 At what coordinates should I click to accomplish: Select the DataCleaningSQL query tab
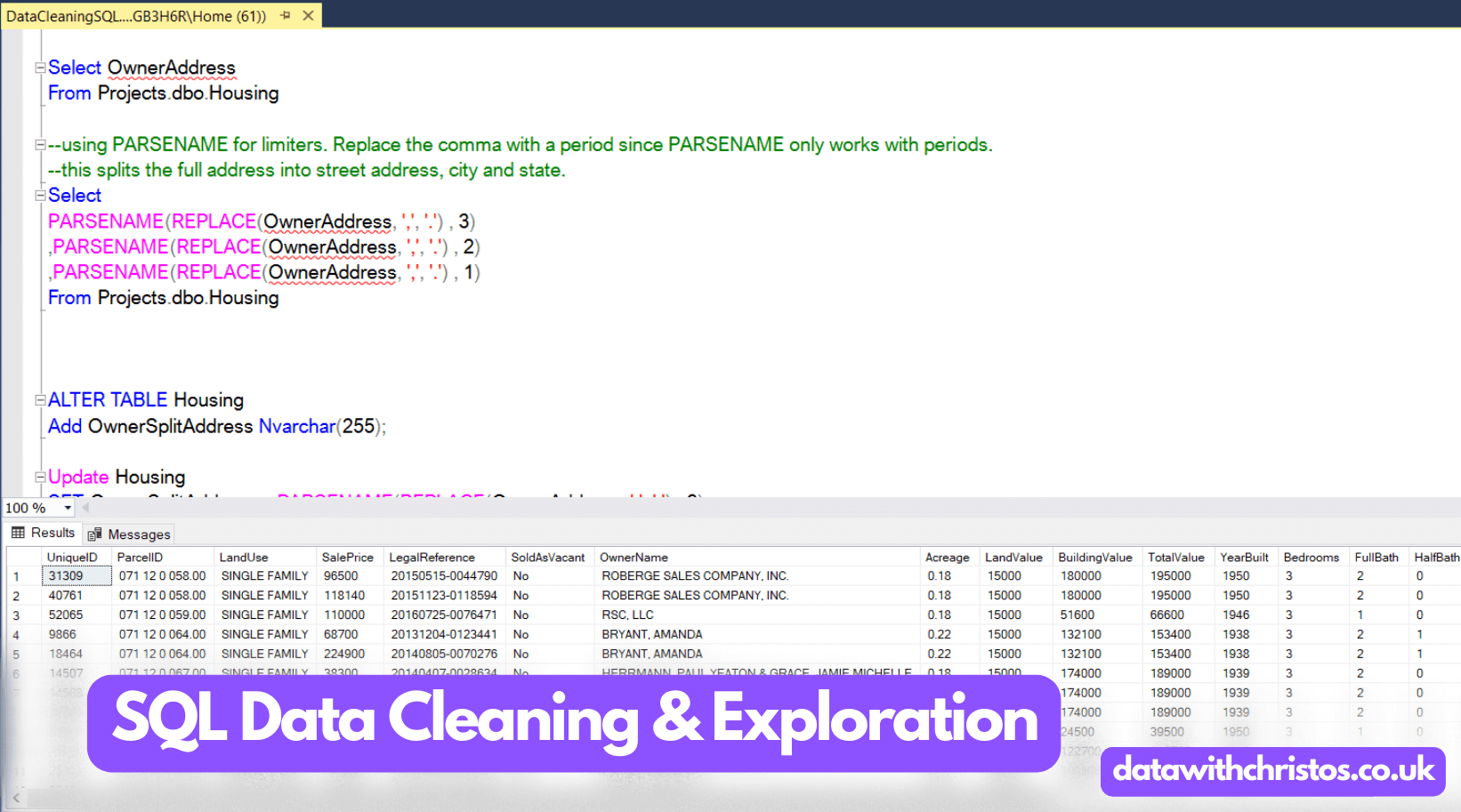pyautogui.click(x=133, y=15)
